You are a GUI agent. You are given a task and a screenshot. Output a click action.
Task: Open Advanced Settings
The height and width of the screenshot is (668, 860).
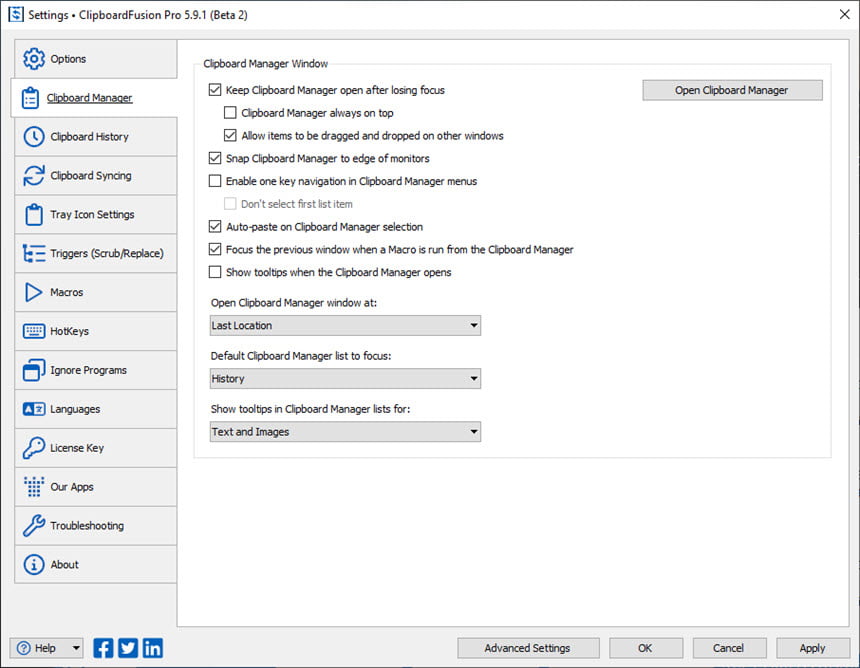coord(528,648)
